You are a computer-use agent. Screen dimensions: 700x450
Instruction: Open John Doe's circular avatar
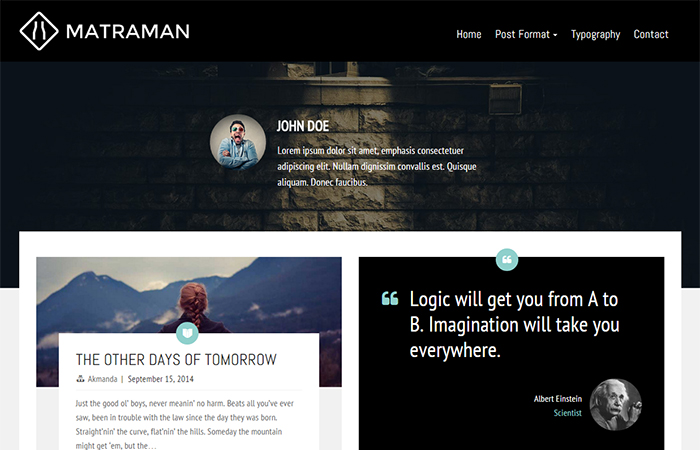tap(238, 142)
